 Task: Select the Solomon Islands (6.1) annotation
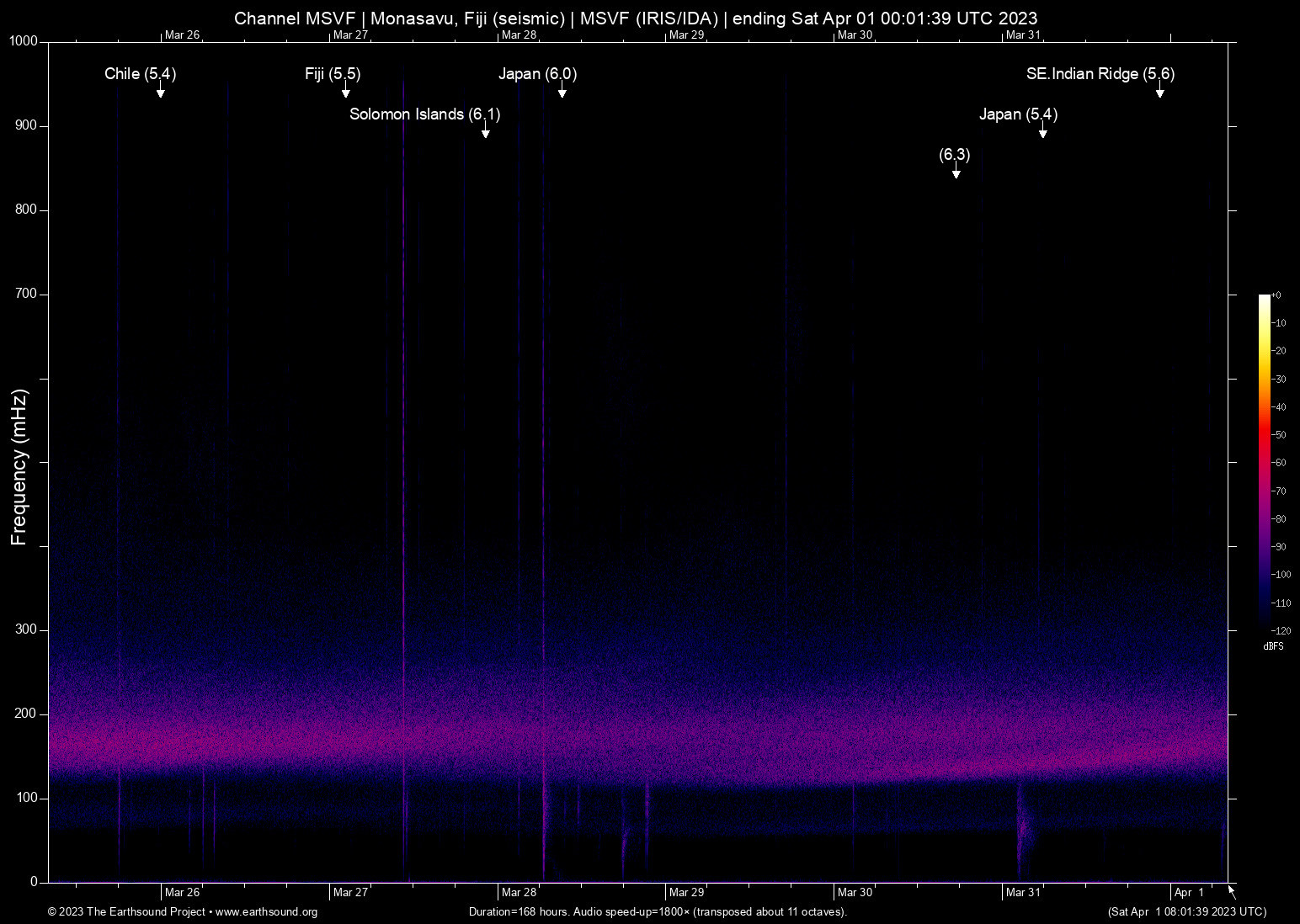click(425, 114)
